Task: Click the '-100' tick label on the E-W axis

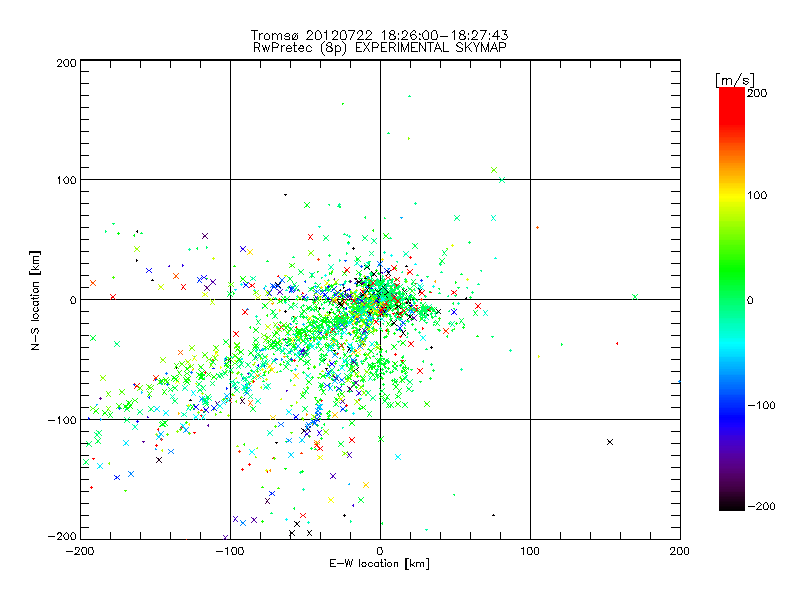Action: click(x=230, y=552)
